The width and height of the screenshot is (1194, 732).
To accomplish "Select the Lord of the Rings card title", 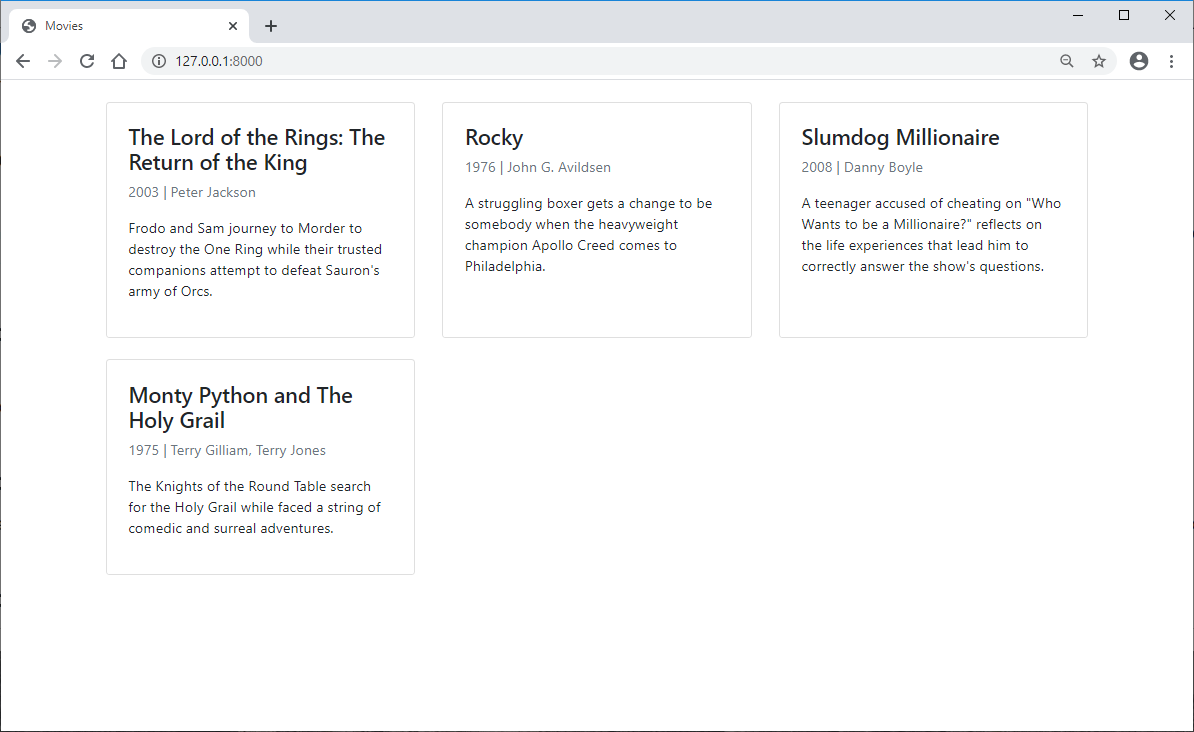I will tap(257, 150).
